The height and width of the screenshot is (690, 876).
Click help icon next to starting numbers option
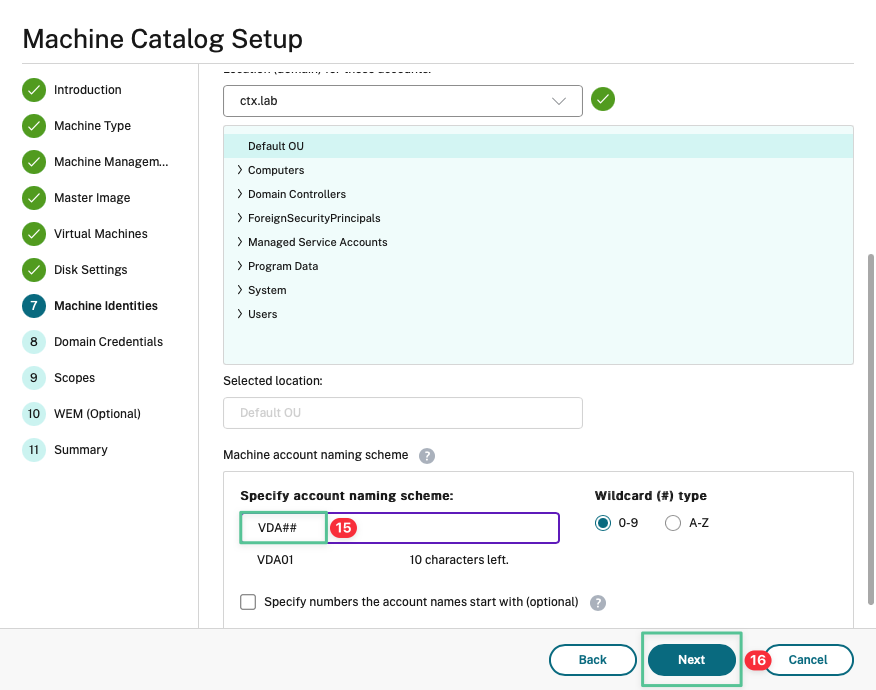tap(598, 603)
